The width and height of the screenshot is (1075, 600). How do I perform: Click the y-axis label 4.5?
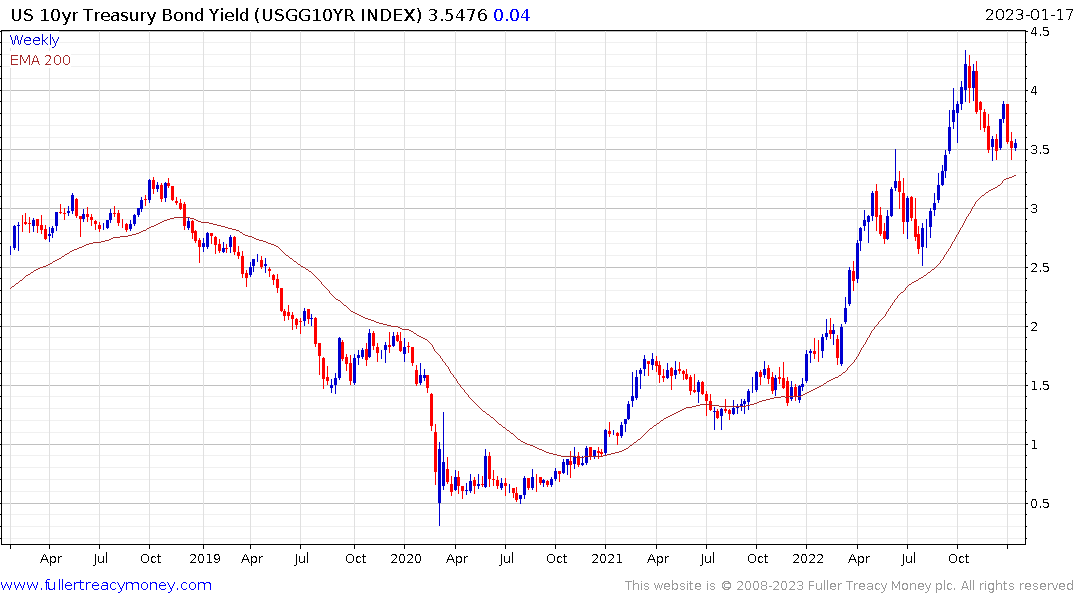(x=1039, y=32)
